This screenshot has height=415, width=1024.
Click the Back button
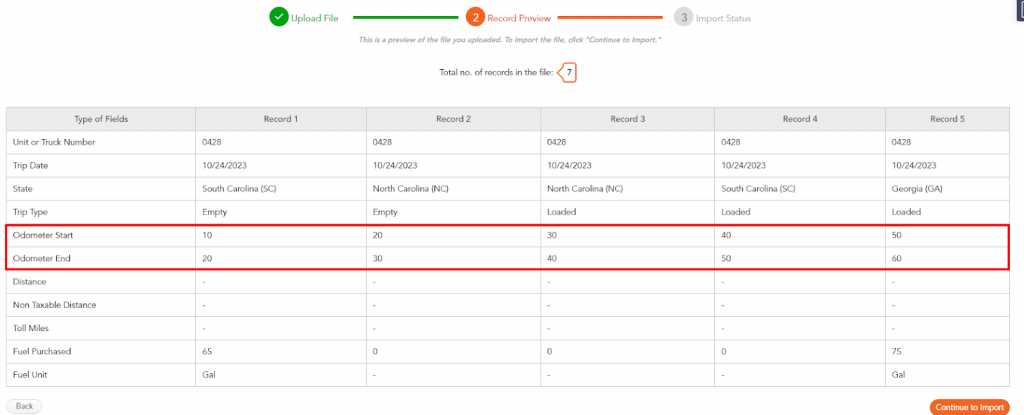[24, 406]
